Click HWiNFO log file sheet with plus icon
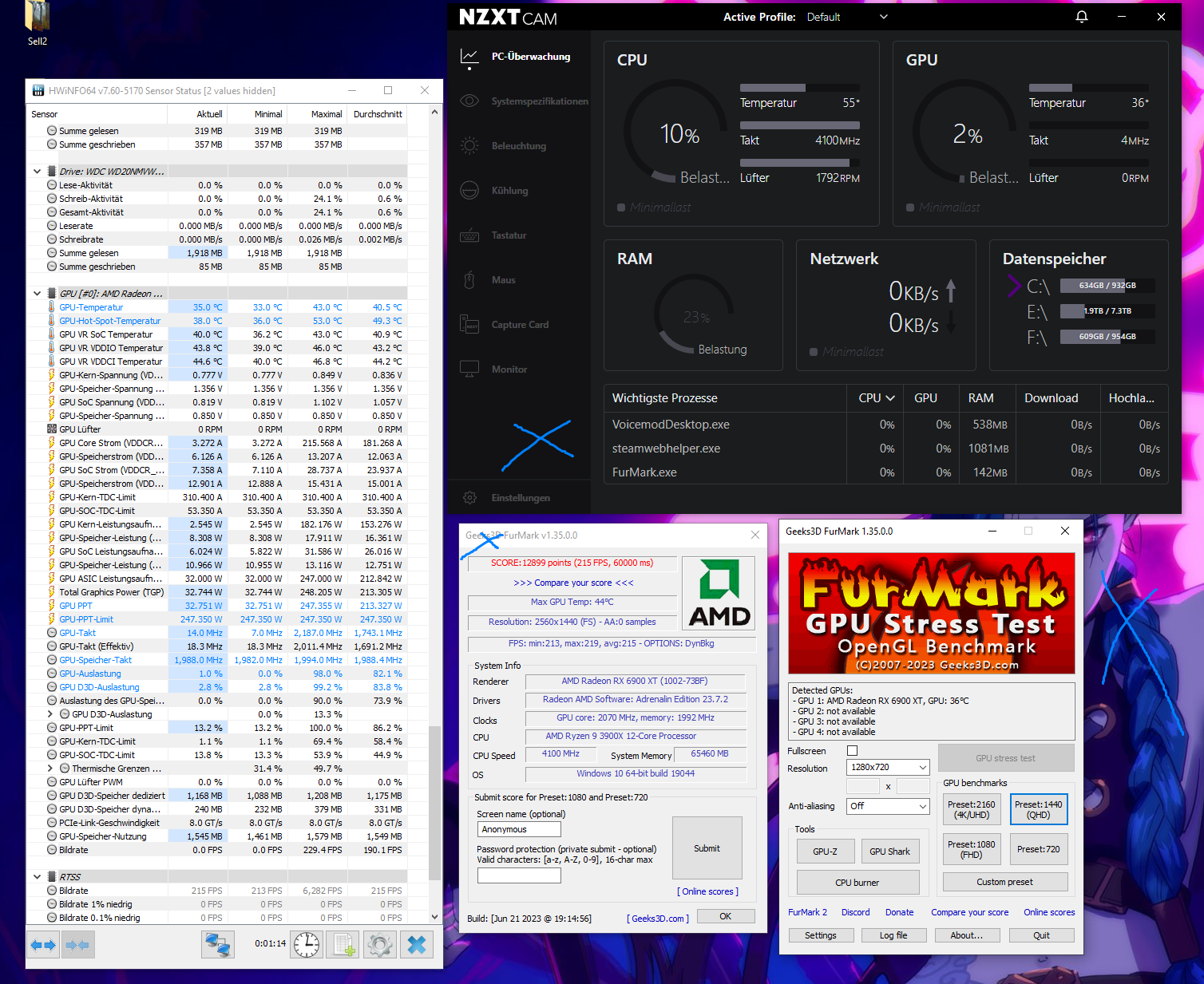 click(x=344, y=945)
